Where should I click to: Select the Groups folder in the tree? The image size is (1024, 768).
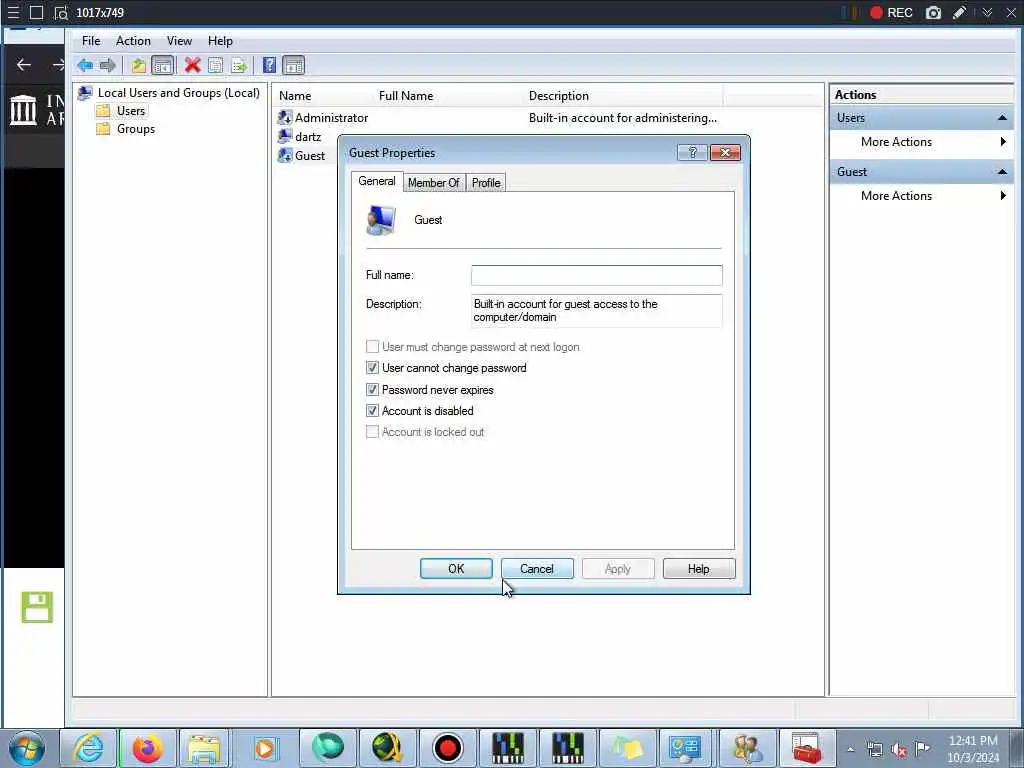135,129
